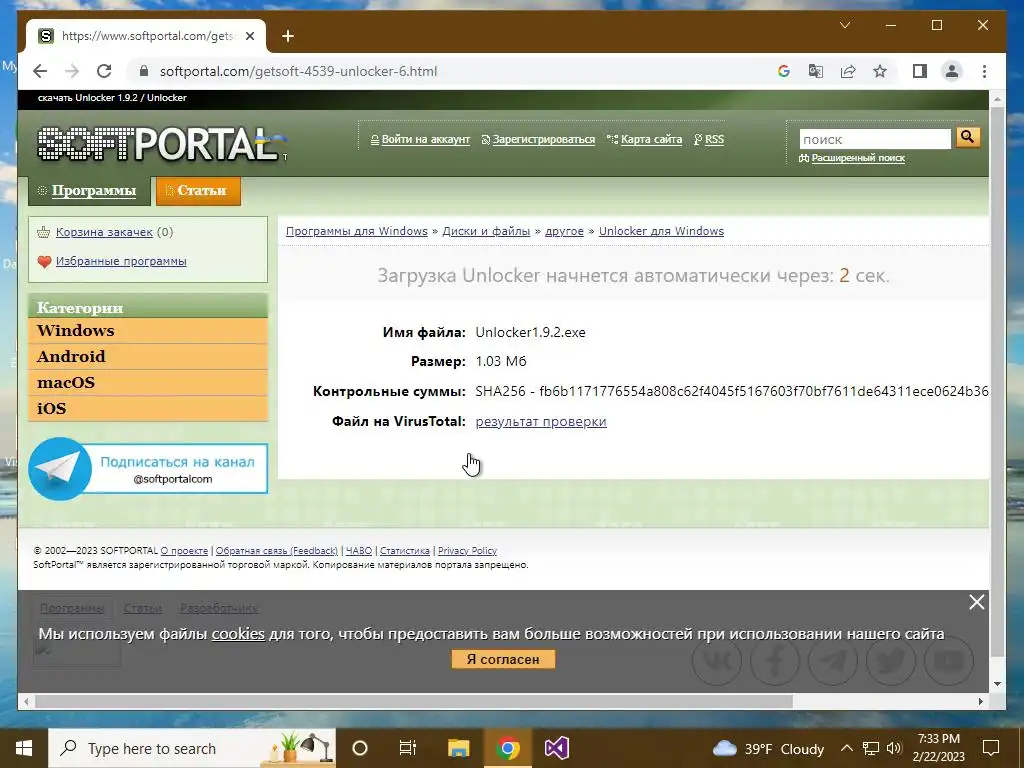Select the macOS category
This screenshot has width=1024, height=768.
148,383
